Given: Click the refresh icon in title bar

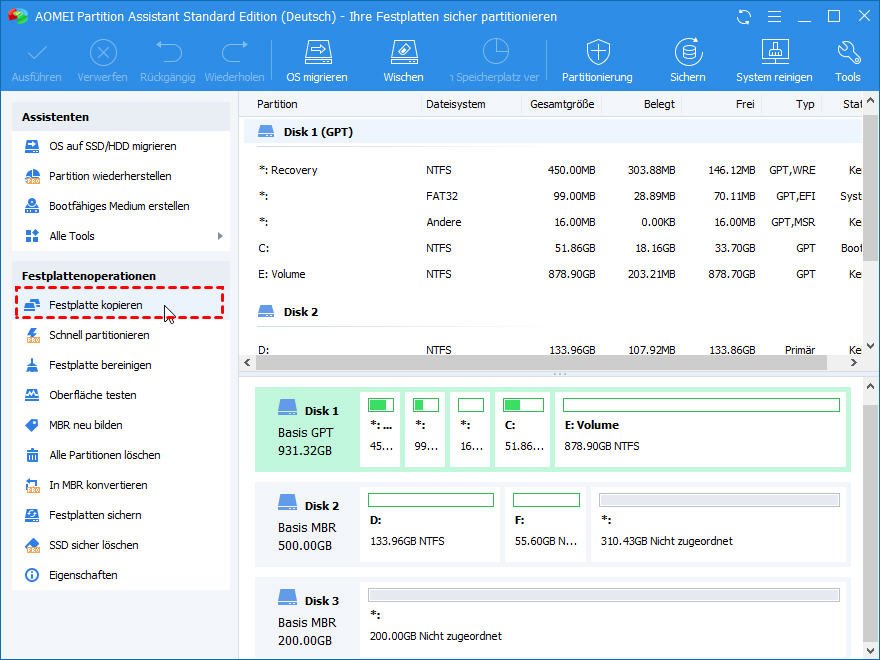Looking at the screenshot, I should click(743, 17).
